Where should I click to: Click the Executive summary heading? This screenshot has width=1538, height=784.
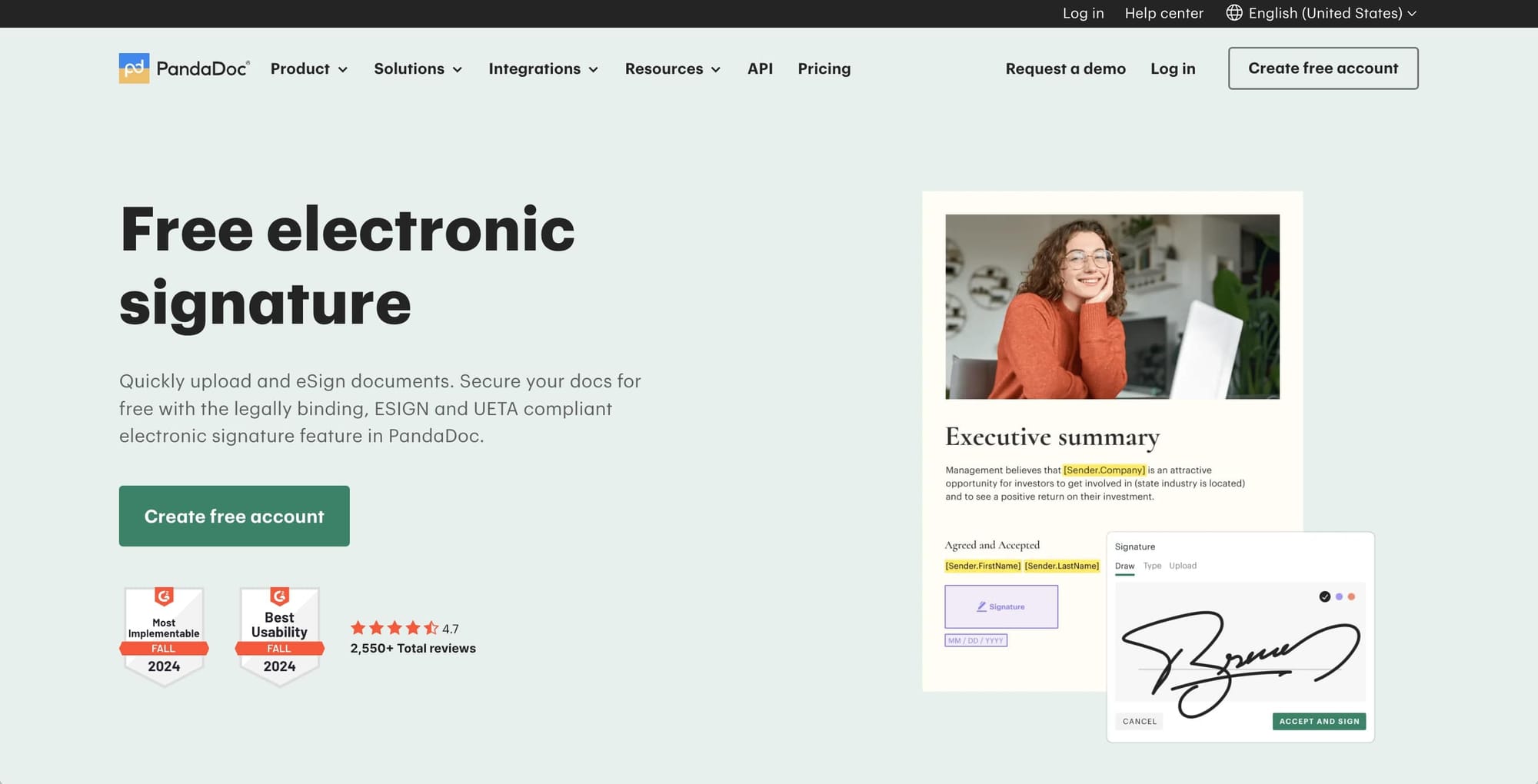point(1052,437)
